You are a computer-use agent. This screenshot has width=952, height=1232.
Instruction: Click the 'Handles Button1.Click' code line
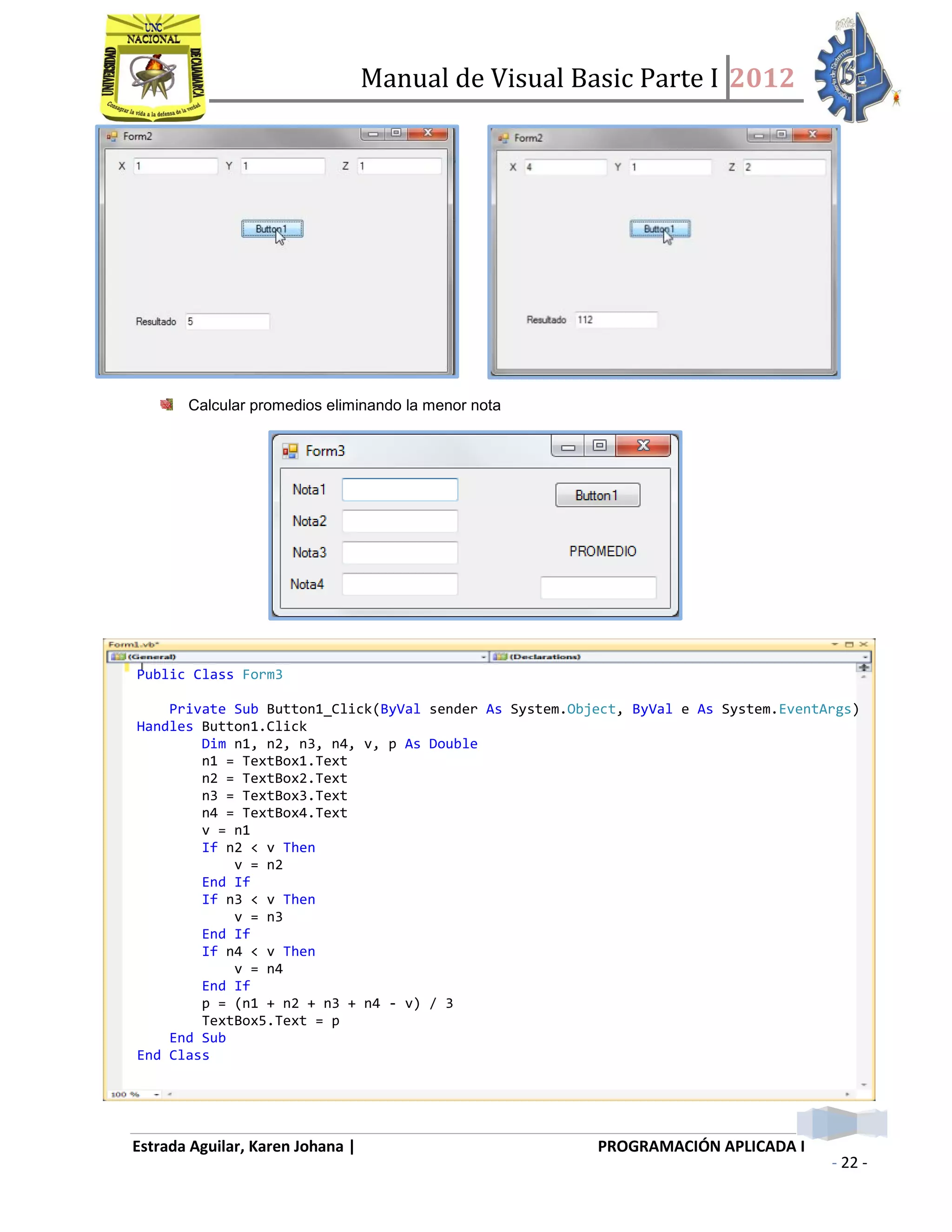coord(222,727)
